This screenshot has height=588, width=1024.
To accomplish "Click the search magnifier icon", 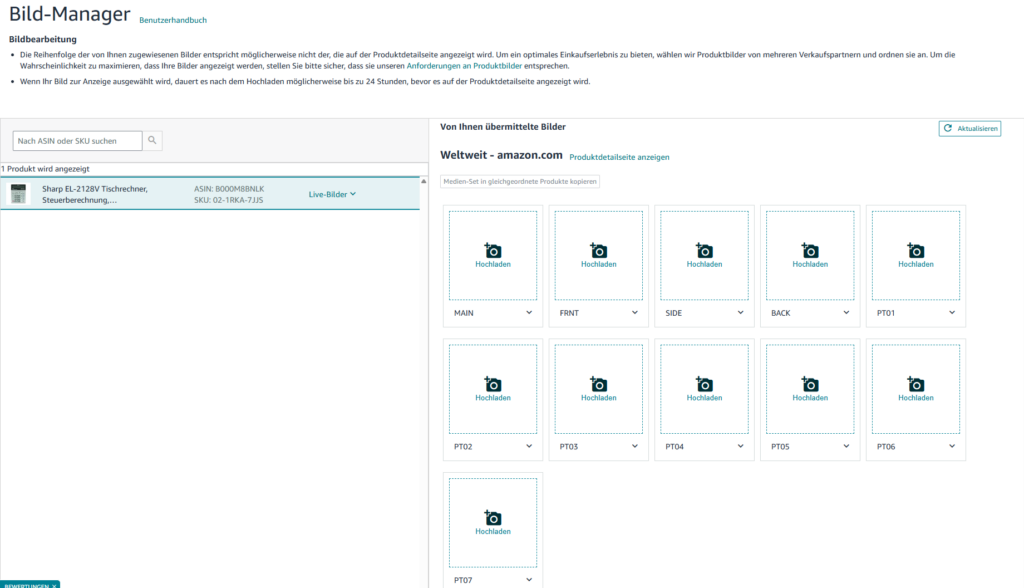I will tap(152, 140).
